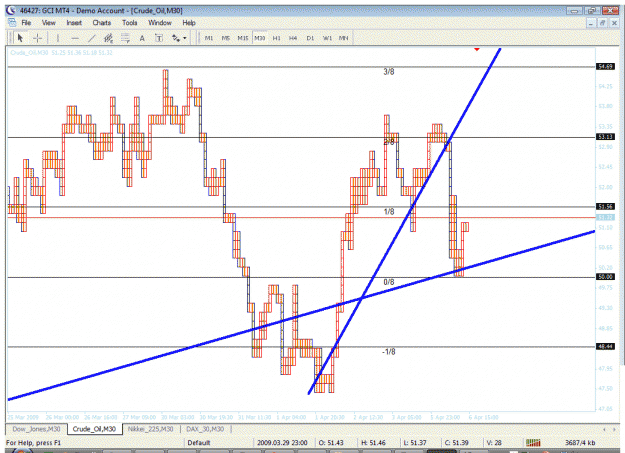Switch to the M1 timeframe
This screenshot has width=625, height=453.
[209, 38]
